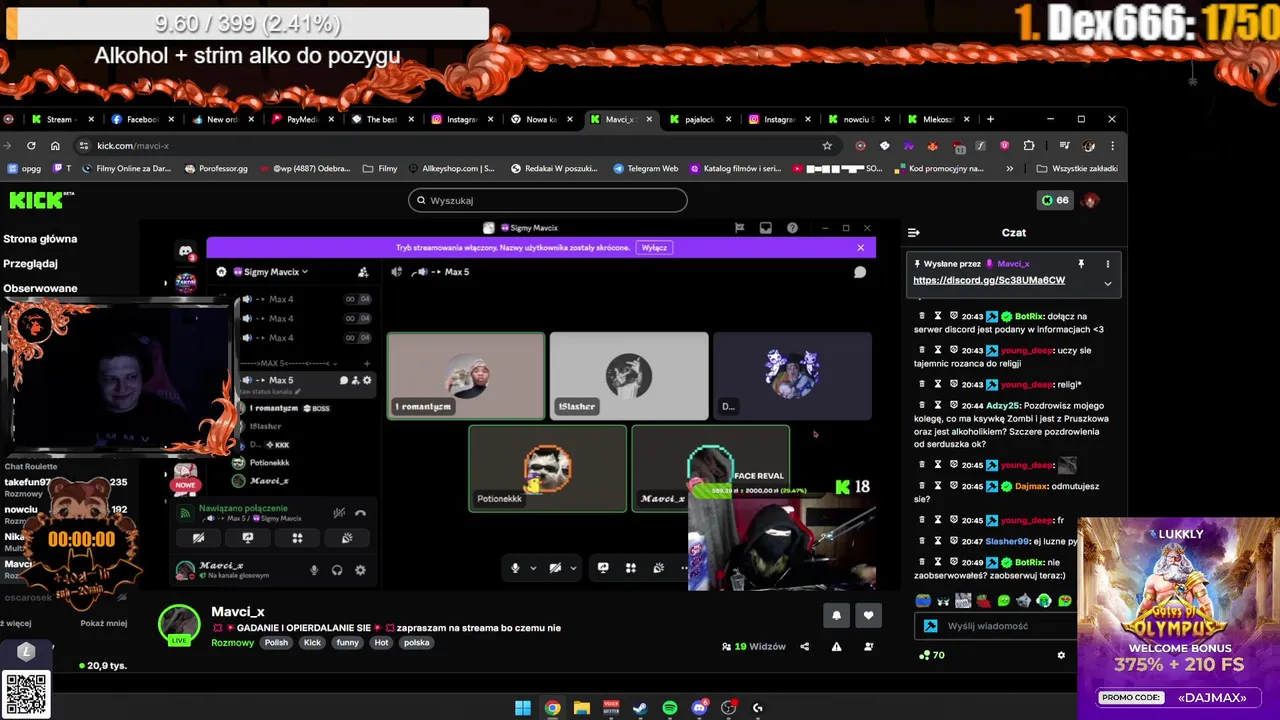Viewport: 1280px width, 720px height.
Task: Share the stream with share icon
Action: (x=804, y=647)
